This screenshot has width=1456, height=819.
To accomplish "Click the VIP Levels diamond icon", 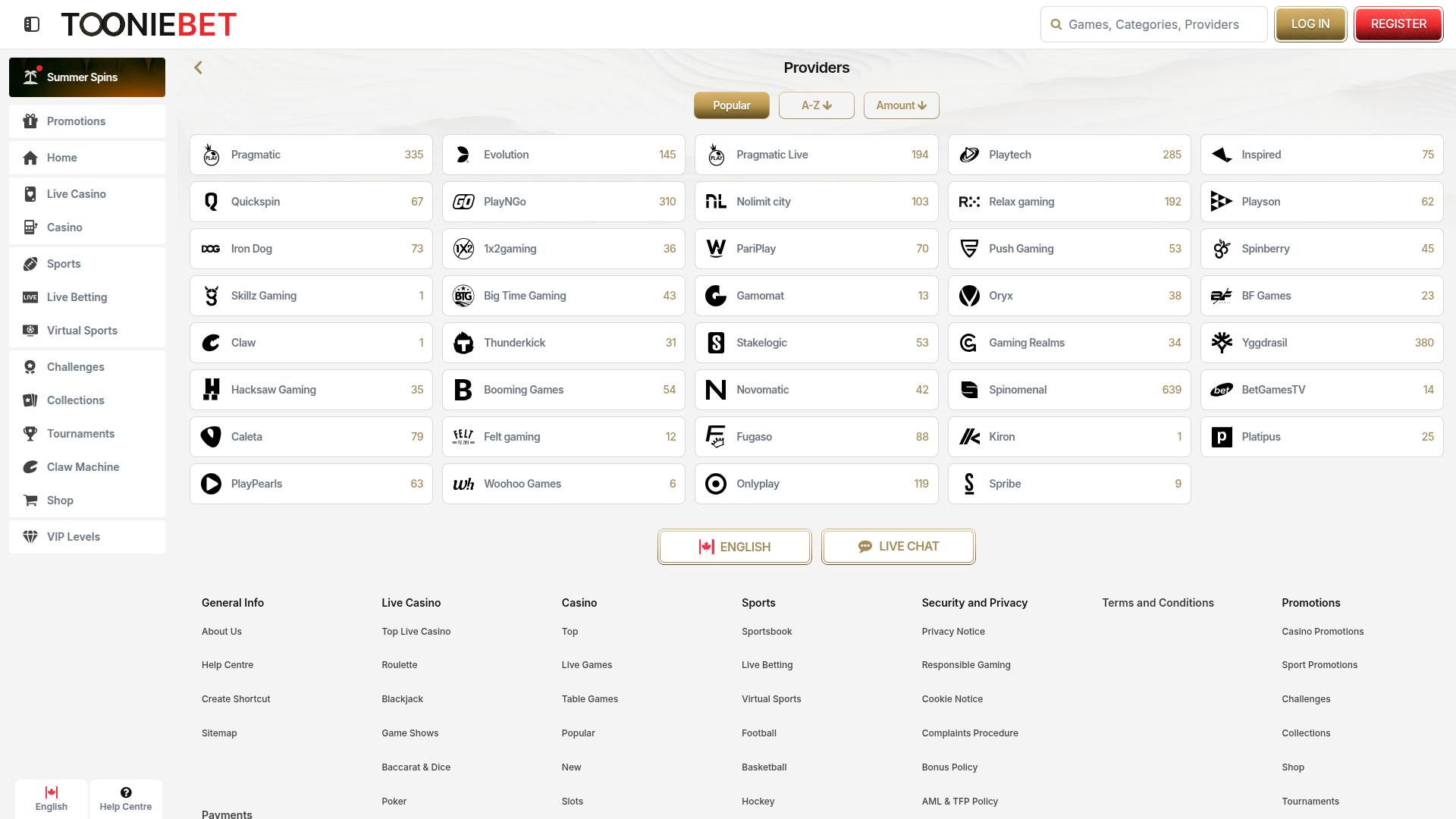I will click(30, 537).
